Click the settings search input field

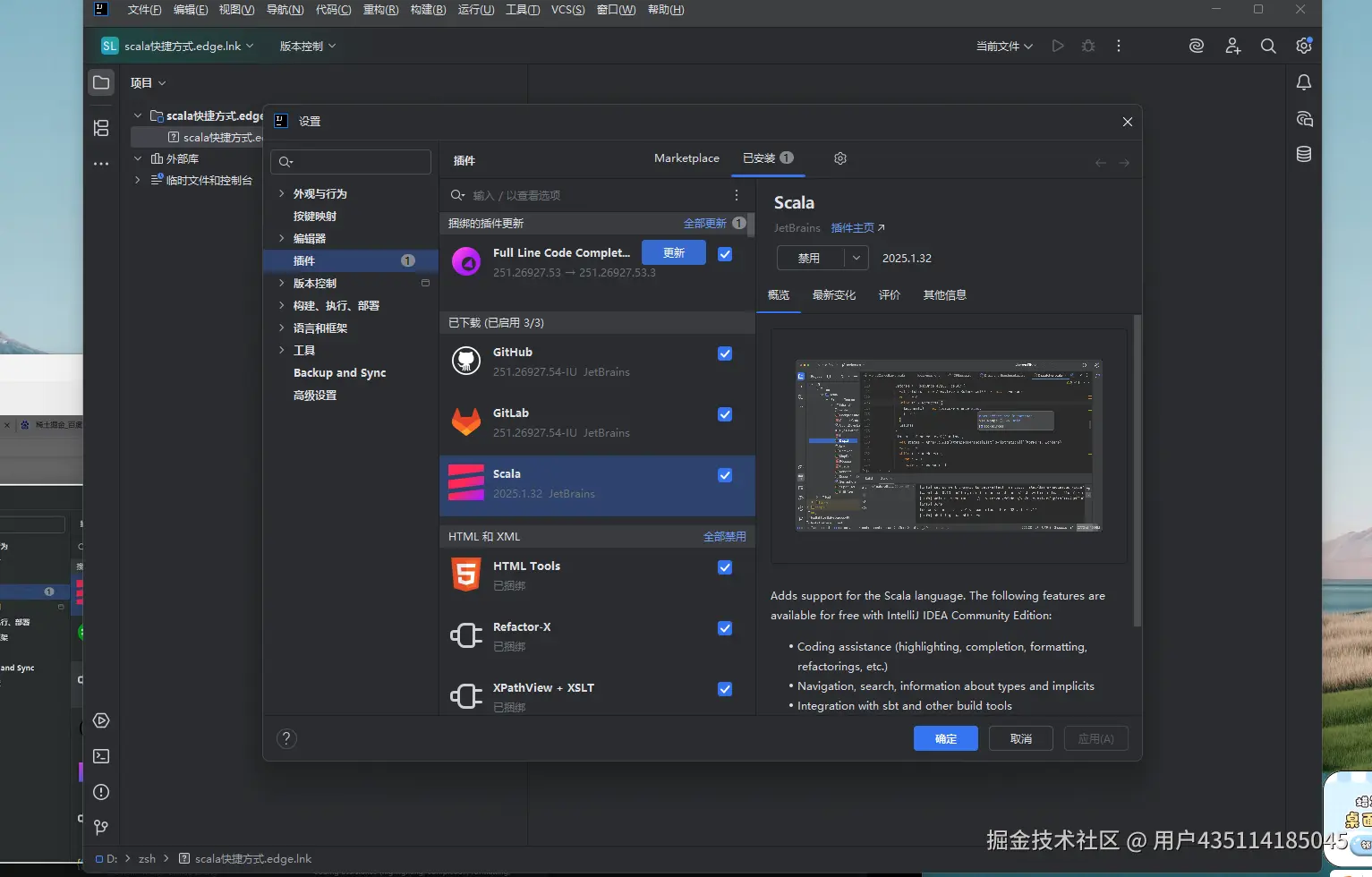(351, 162)
